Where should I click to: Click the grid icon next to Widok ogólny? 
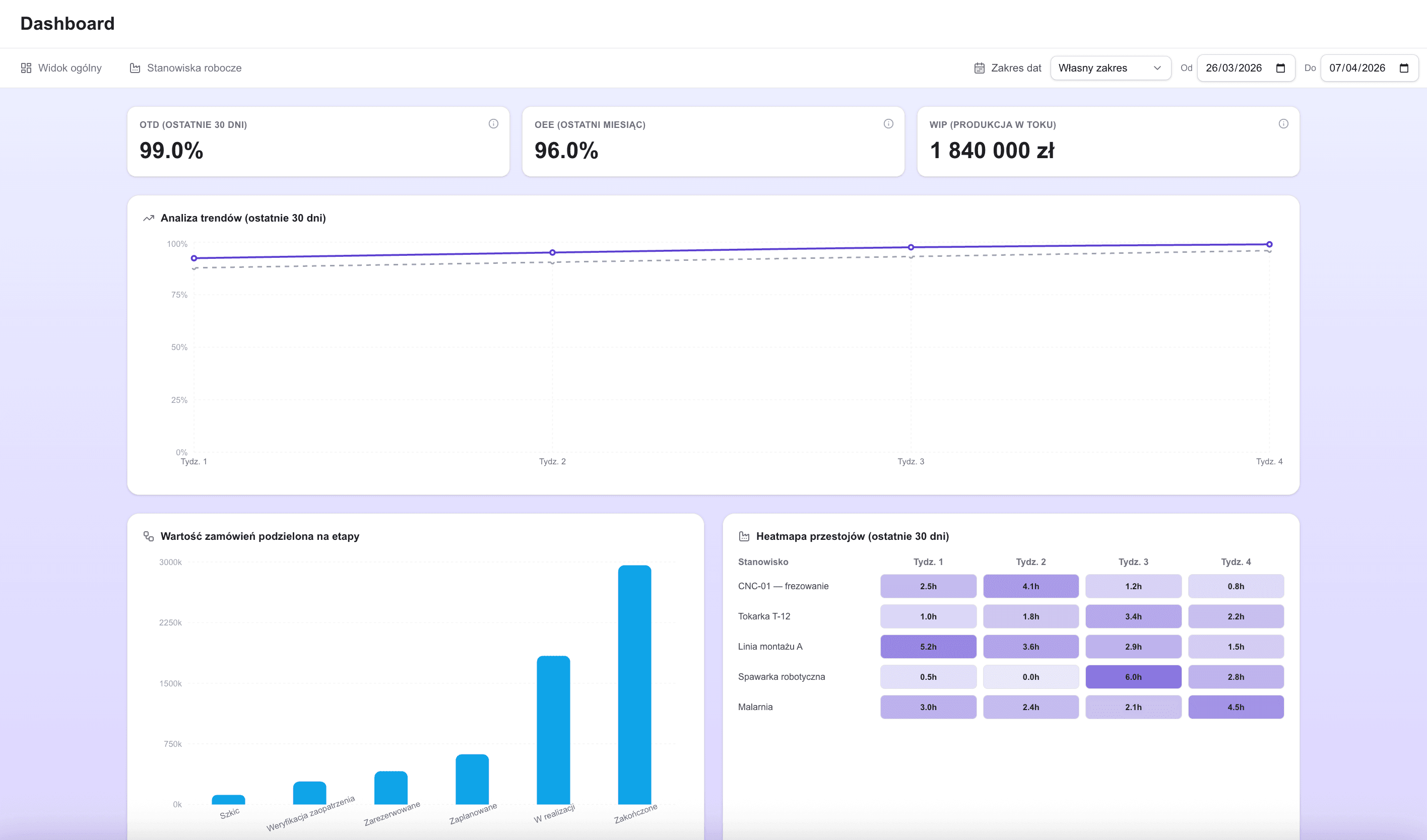click(26, 67)
